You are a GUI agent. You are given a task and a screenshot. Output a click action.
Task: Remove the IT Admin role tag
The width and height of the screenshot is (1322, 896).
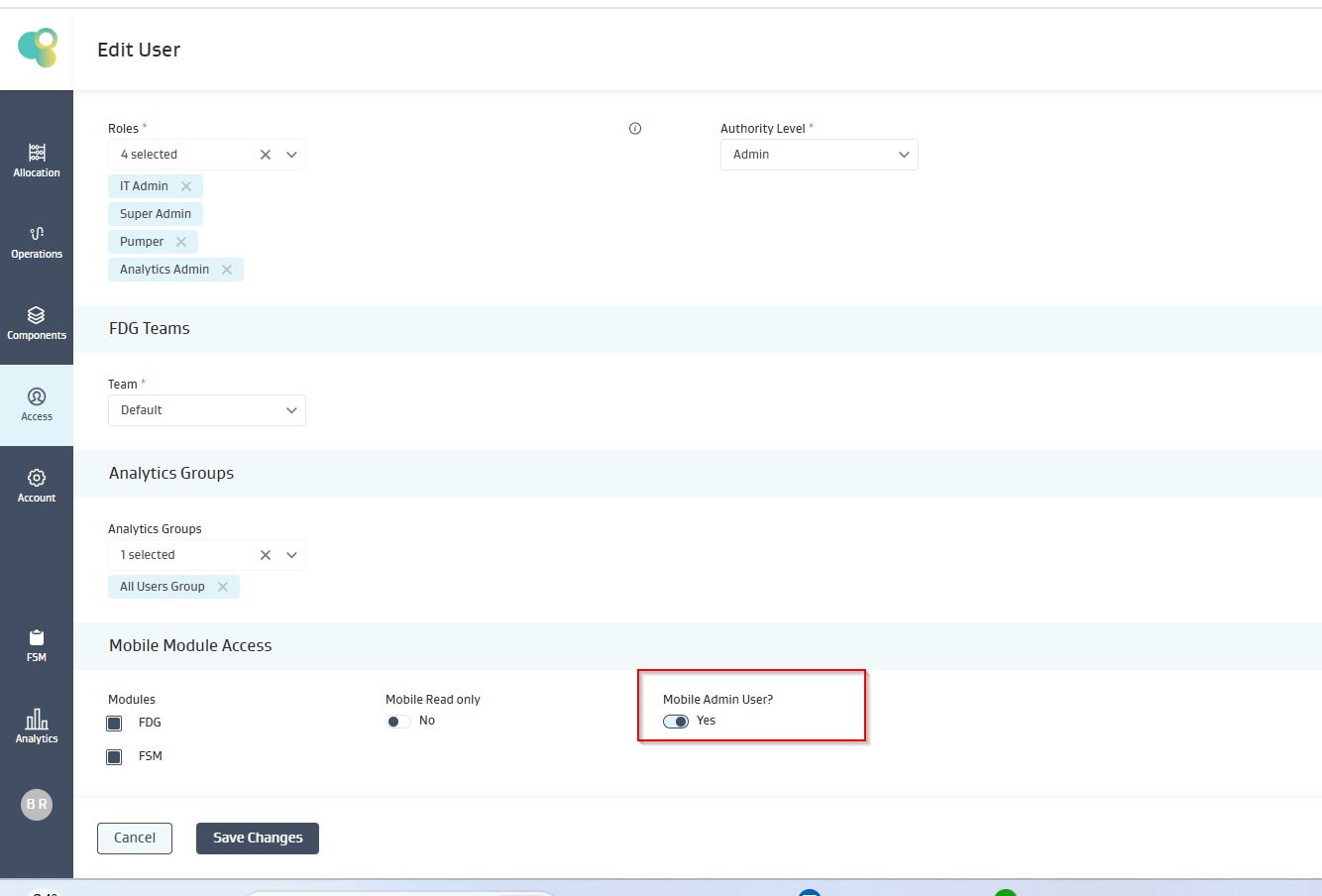pos(186,186)
